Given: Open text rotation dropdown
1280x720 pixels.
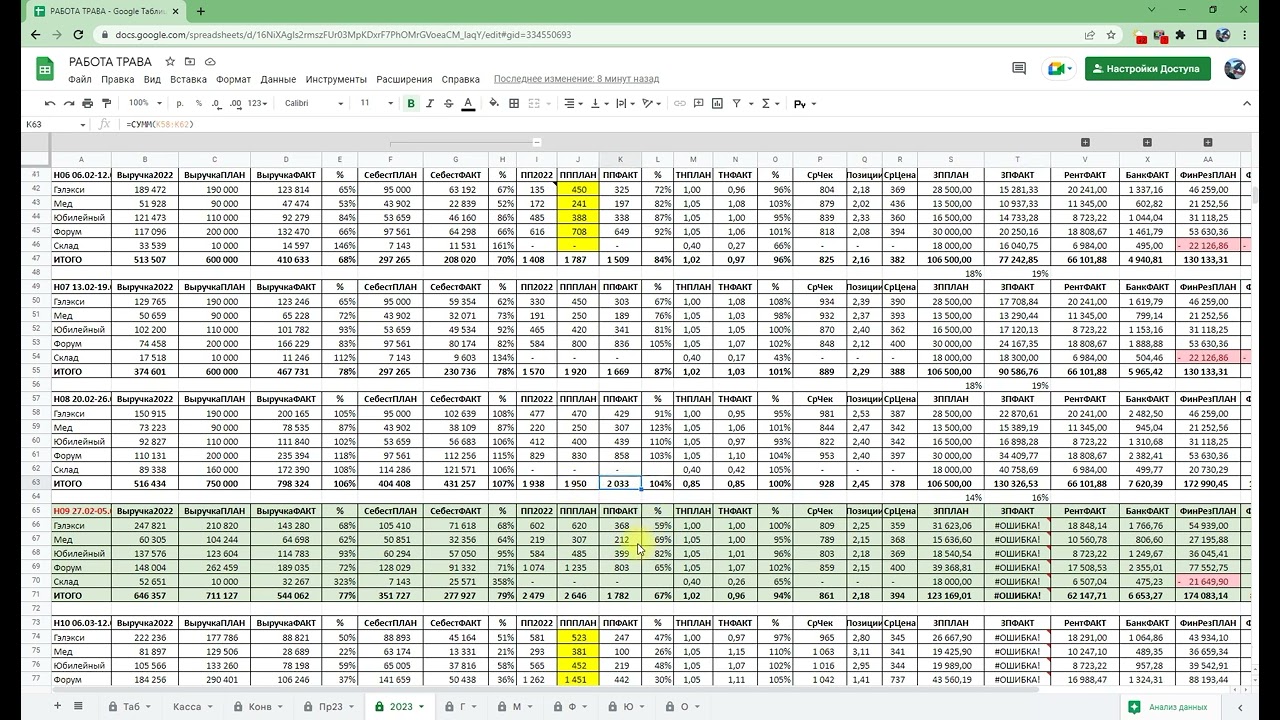Looking at the screenshot, I should (652, 103).
